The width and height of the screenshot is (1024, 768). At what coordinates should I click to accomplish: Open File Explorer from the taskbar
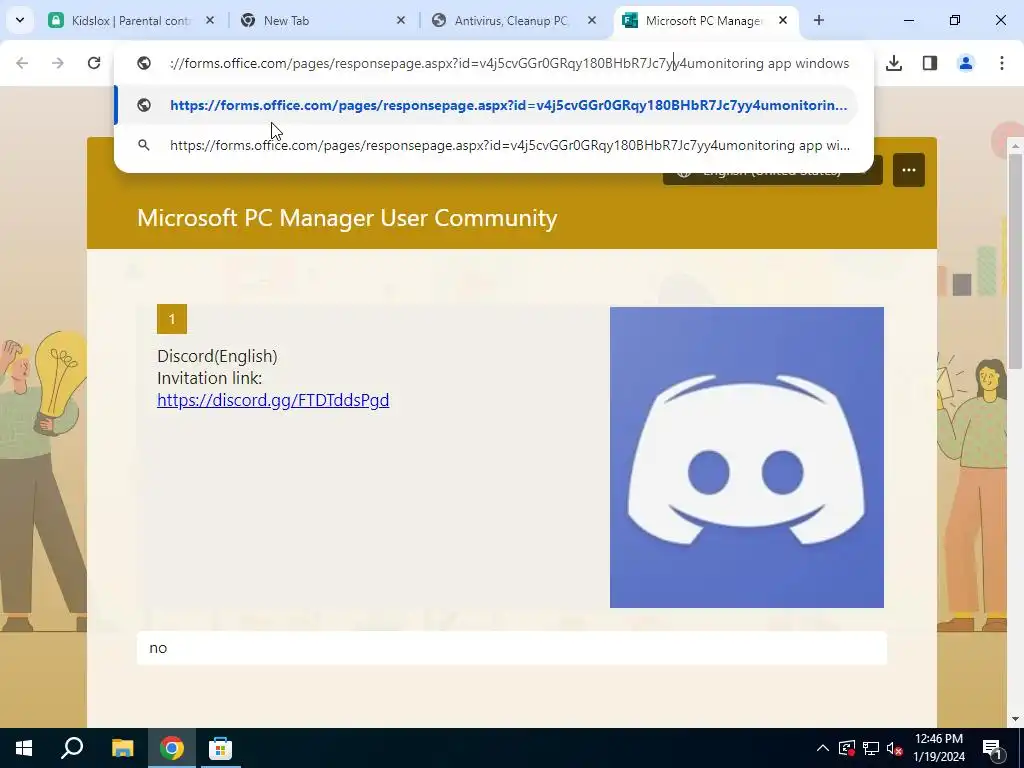pyautogui.click(x=122, y=748)
